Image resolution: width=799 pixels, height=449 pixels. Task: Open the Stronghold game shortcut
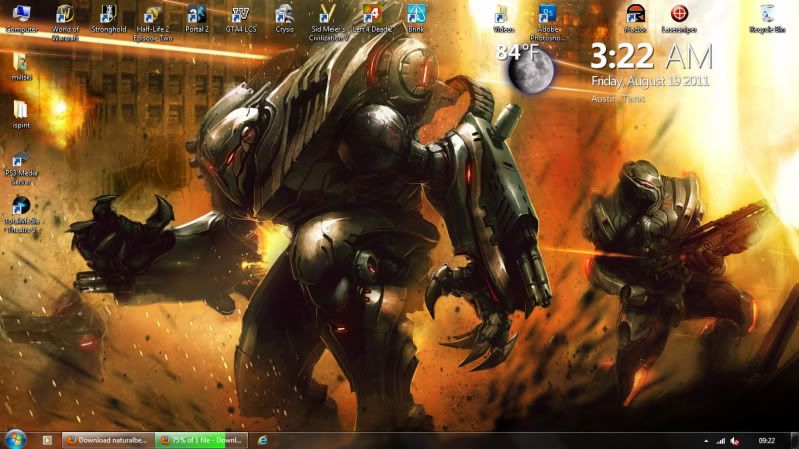[x=109, y=19]
